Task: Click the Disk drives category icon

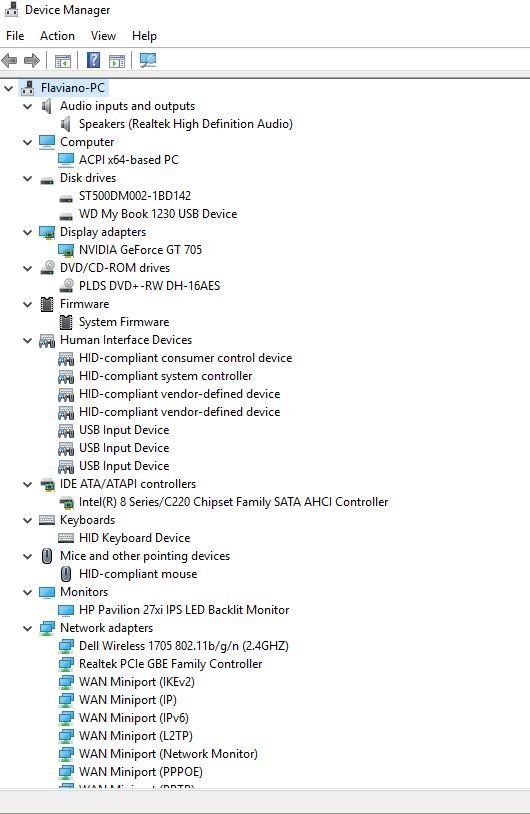Action: coord(47,180)
